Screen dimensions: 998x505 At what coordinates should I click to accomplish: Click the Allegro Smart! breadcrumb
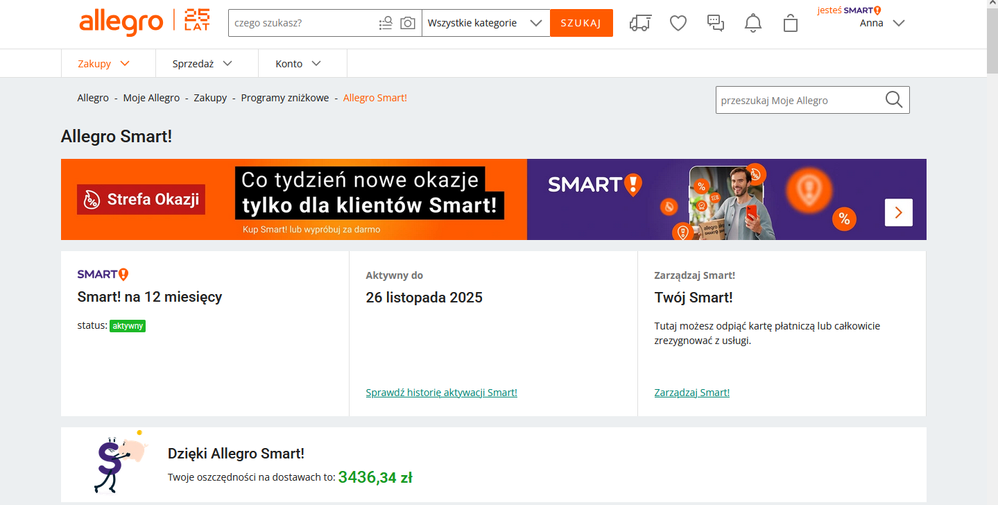tap(375, 98)
